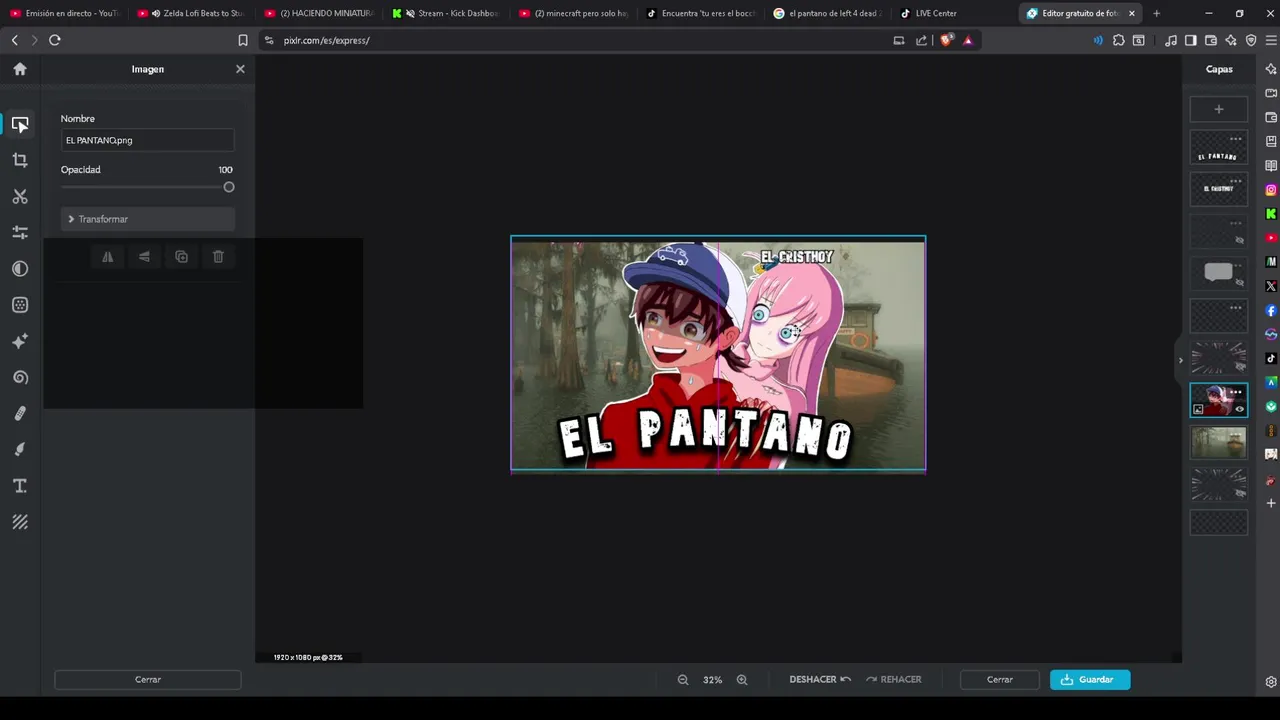Click the 32% zoom level value

[x=712, y=680]
